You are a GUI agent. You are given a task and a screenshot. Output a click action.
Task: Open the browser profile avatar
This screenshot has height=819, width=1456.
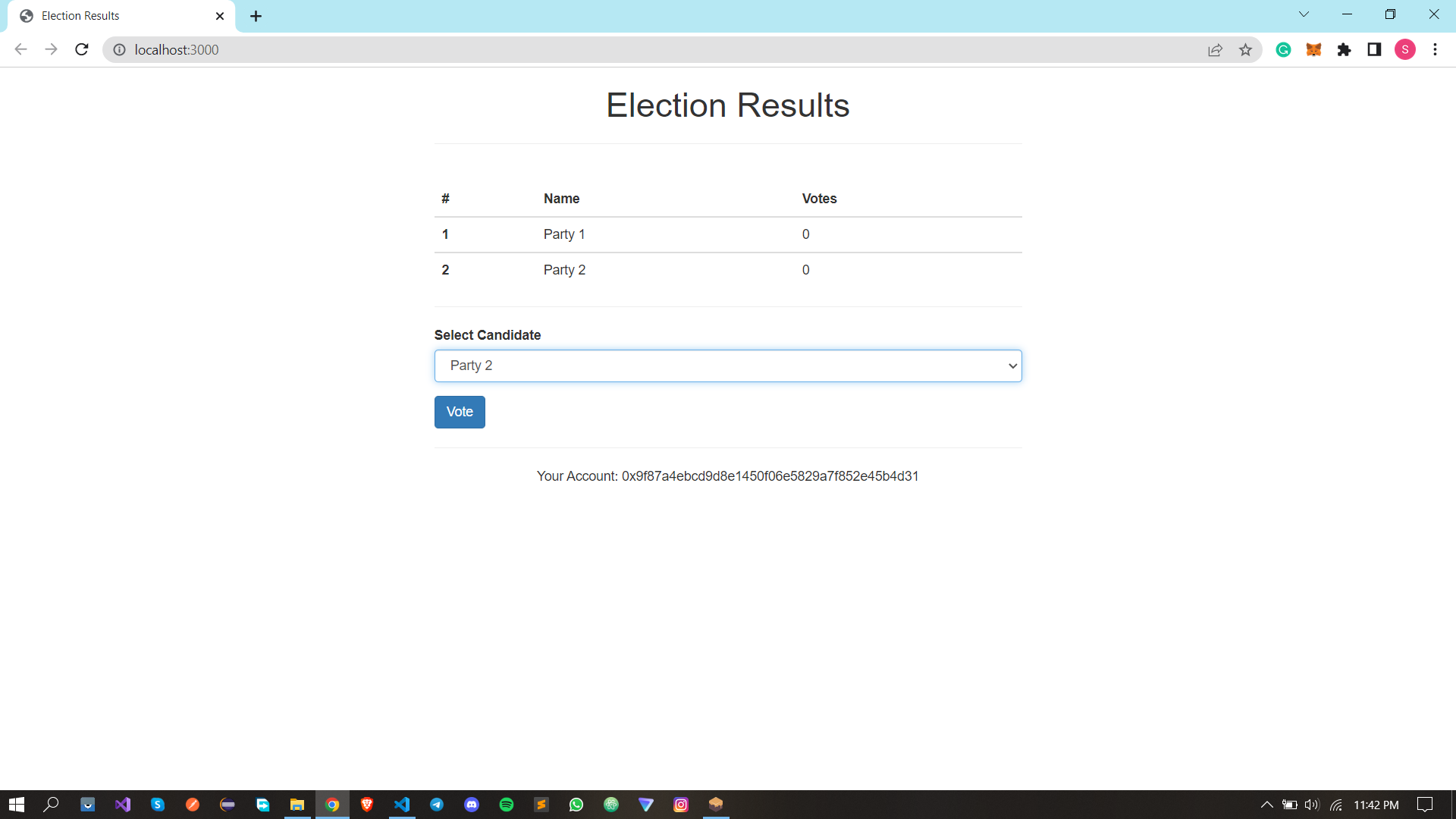pyautogui.click(x=1406, y=49)
